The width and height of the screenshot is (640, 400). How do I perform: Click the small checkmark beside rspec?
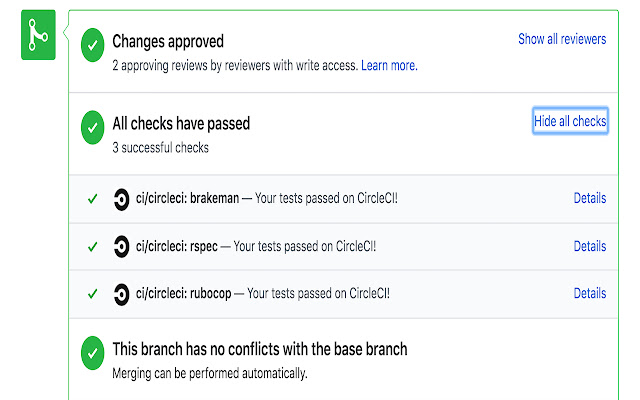tap(92, 246)
